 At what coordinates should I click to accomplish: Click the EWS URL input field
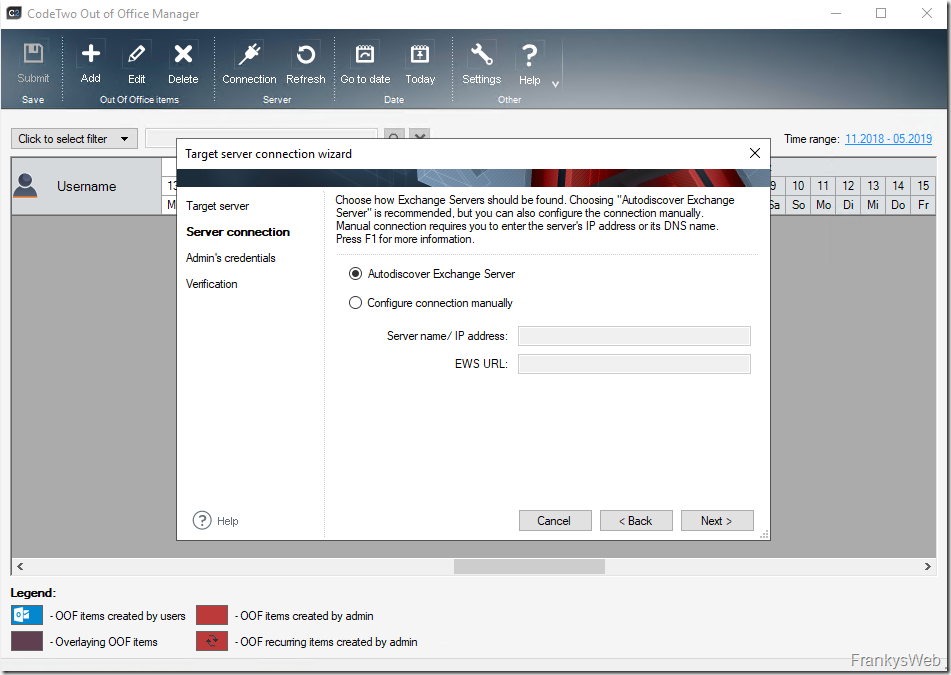tap(634, 364)
